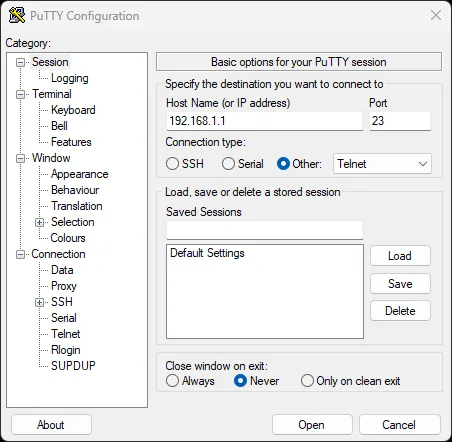Image resolution: width=452 pixels, height=442 pixels.
Task: Collapse the Session tree node
Action: tap(21, 62)
